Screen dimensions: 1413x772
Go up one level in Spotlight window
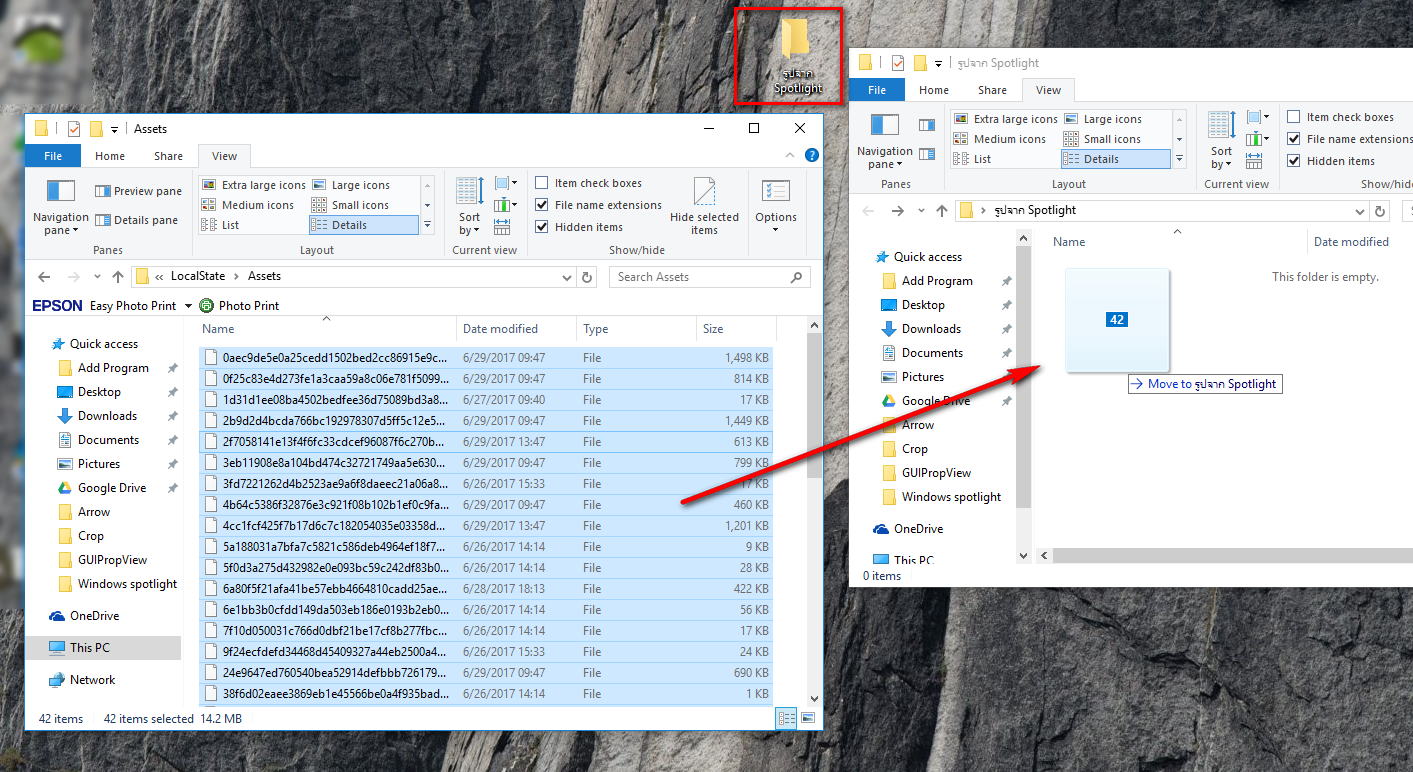[x=942, y=211]
